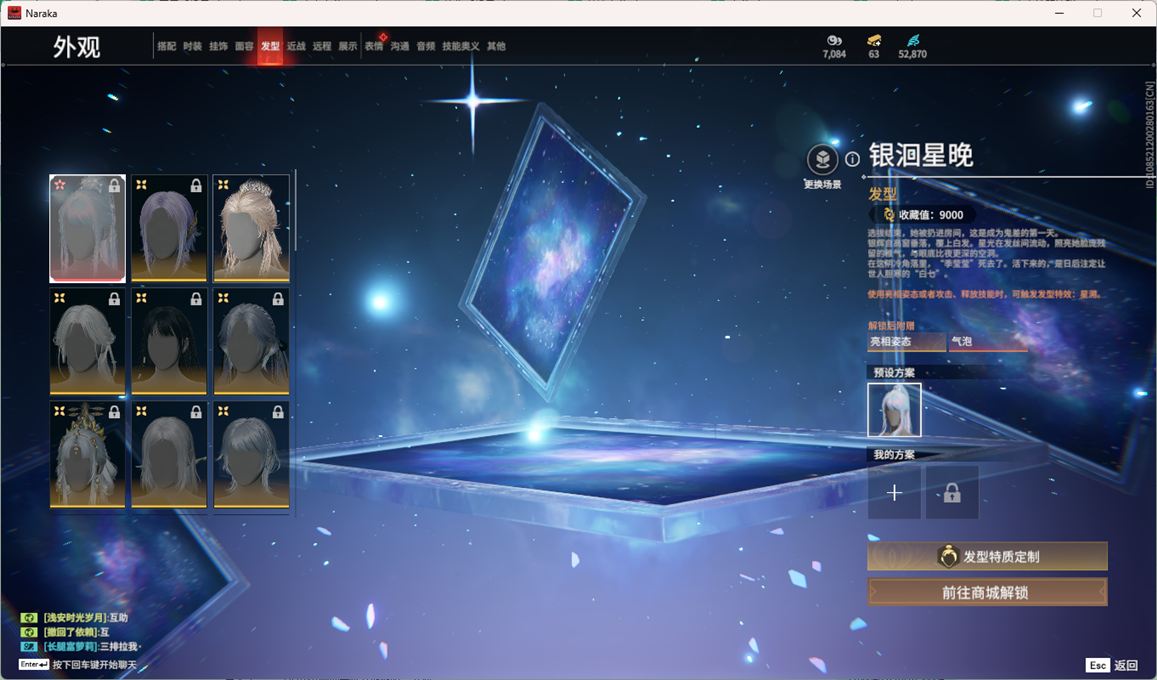The width and height of the screenshot is (1157, 680).
Task: Select the long white hair thumbnail in row two
Action: tap(87, 341)
